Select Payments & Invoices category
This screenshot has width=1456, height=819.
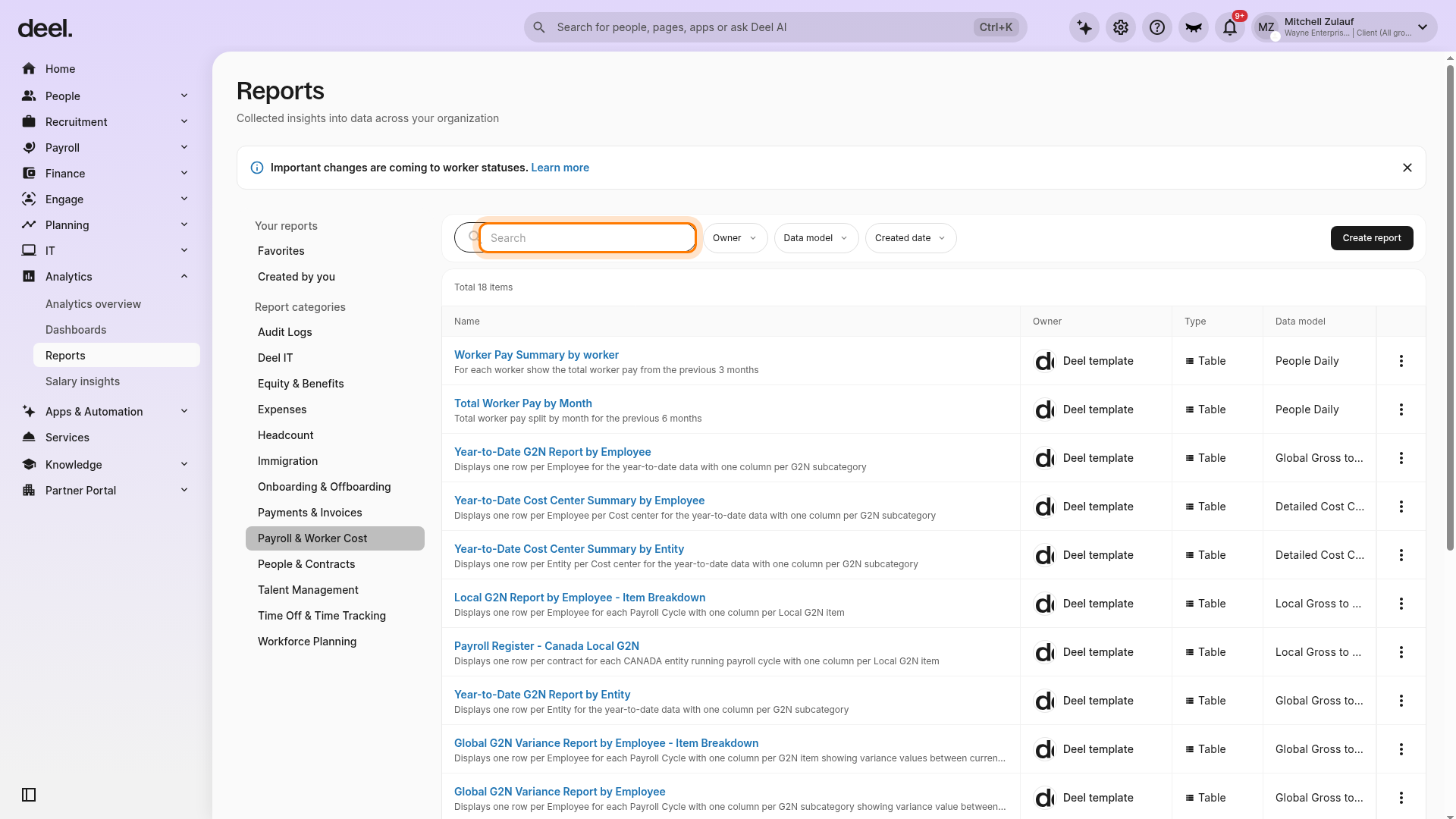(x=335, y=513)
